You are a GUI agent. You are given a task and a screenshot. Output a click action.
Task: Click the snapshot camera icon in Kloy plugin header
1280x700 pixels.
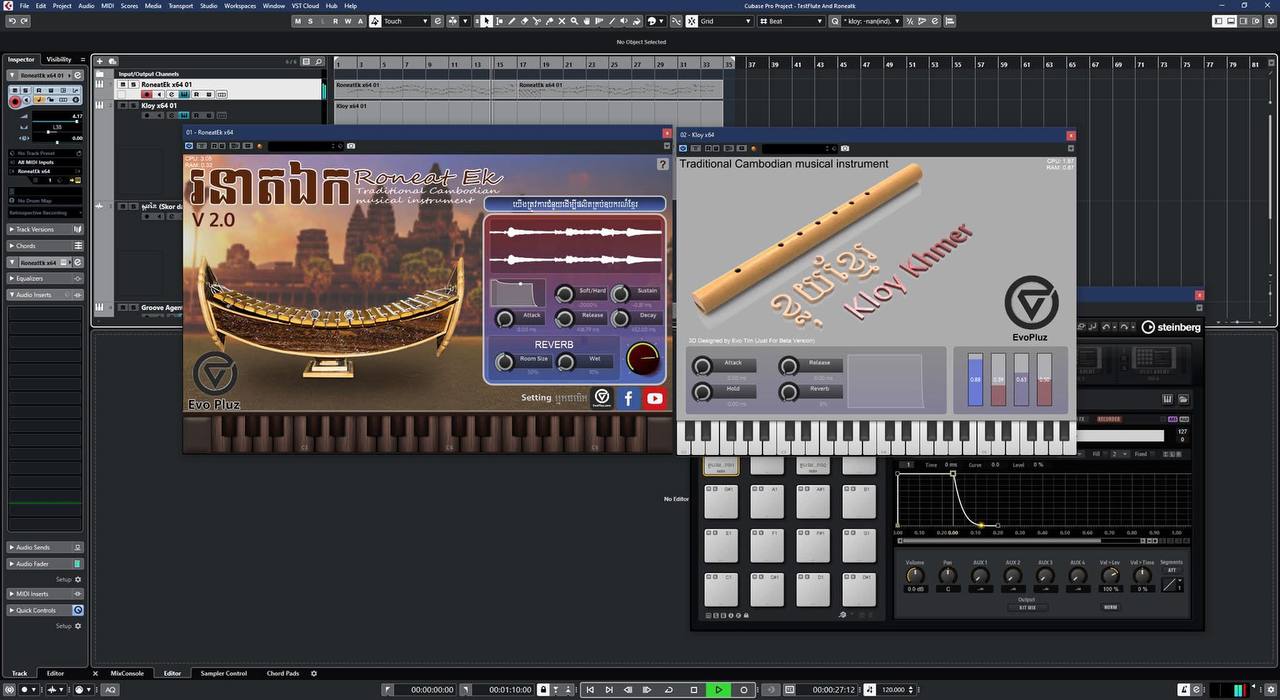coord(845,149)
